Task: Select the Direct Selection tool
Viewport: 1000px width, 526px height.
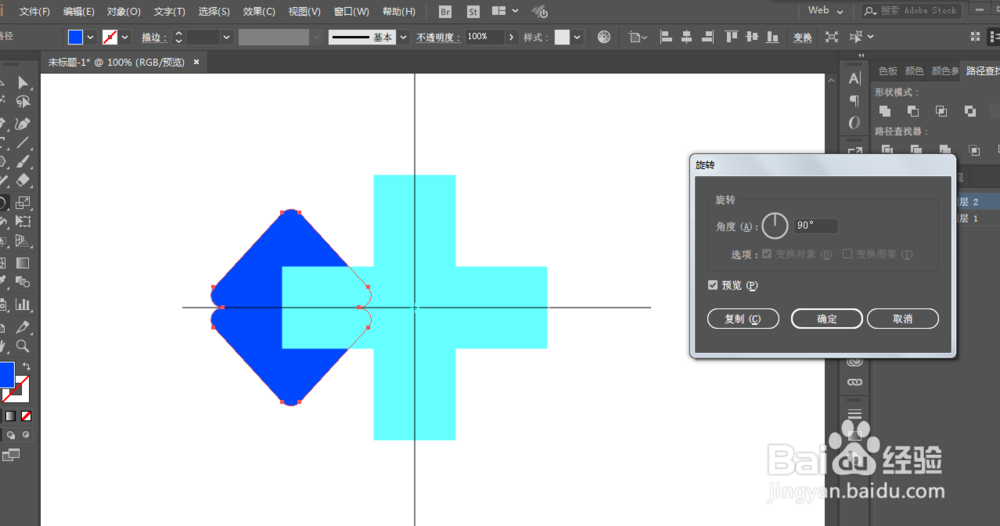Action: pos(23,82)
